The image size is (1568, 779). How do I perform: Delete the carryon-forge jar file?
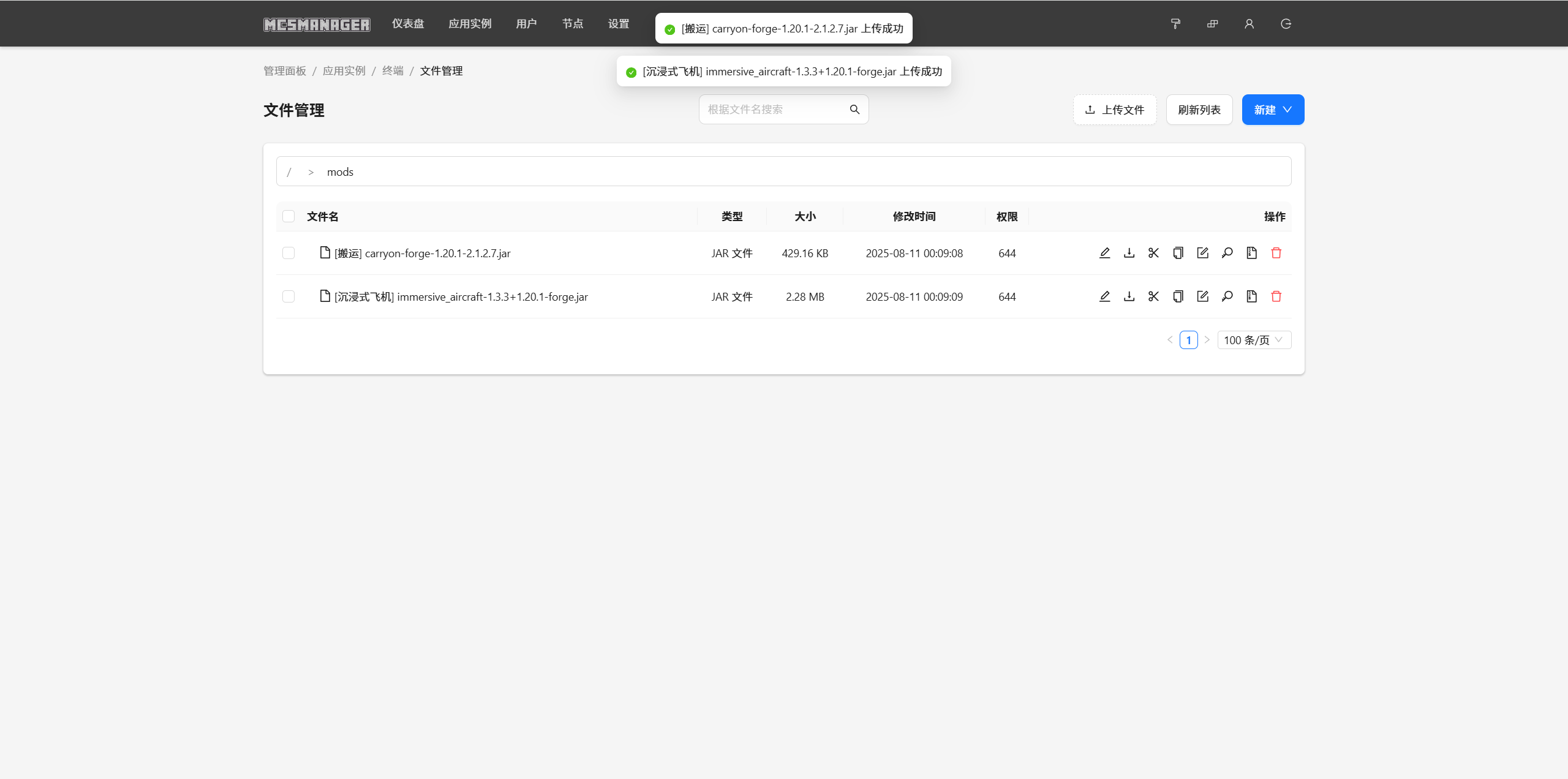coord(1276,253)
